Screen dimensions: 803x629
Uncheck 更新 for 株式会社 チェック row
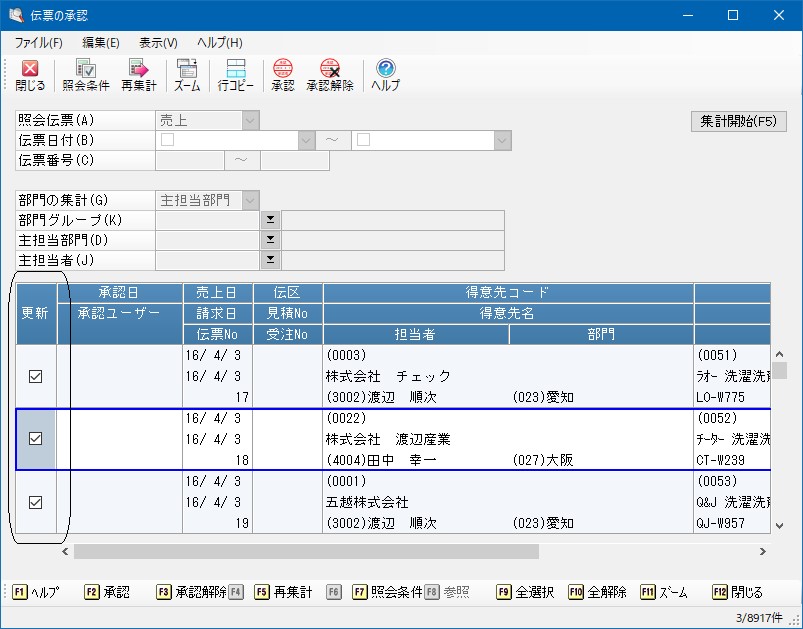[35, 376]
